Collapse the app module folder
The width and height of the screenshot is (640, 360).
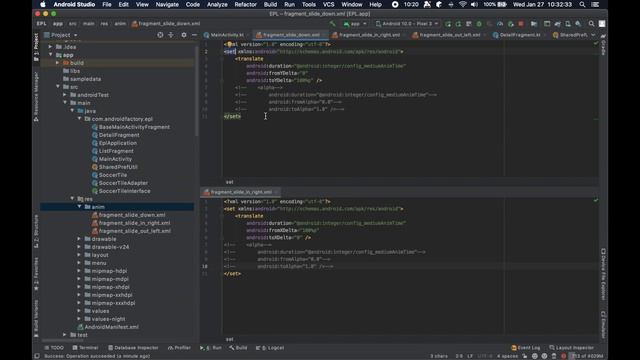(x=51, y=55)
